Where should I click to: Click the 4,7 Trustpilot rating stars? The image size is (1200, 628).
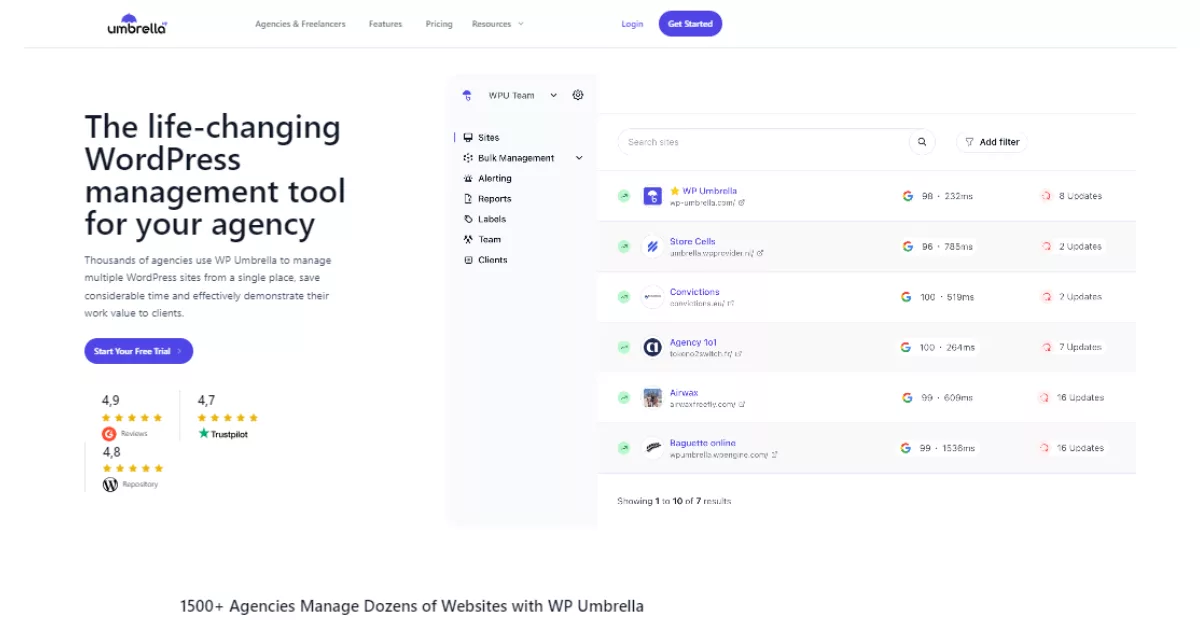tap(228, 417)
